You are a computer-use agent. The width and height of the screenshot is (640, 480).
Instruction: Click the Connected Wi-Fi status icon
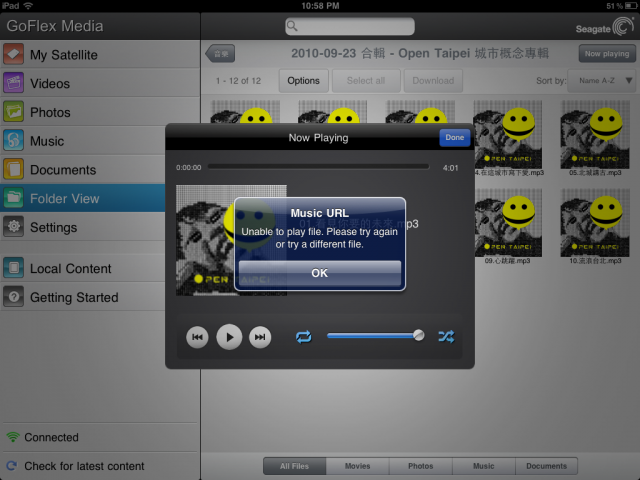[x=13, y=437]
